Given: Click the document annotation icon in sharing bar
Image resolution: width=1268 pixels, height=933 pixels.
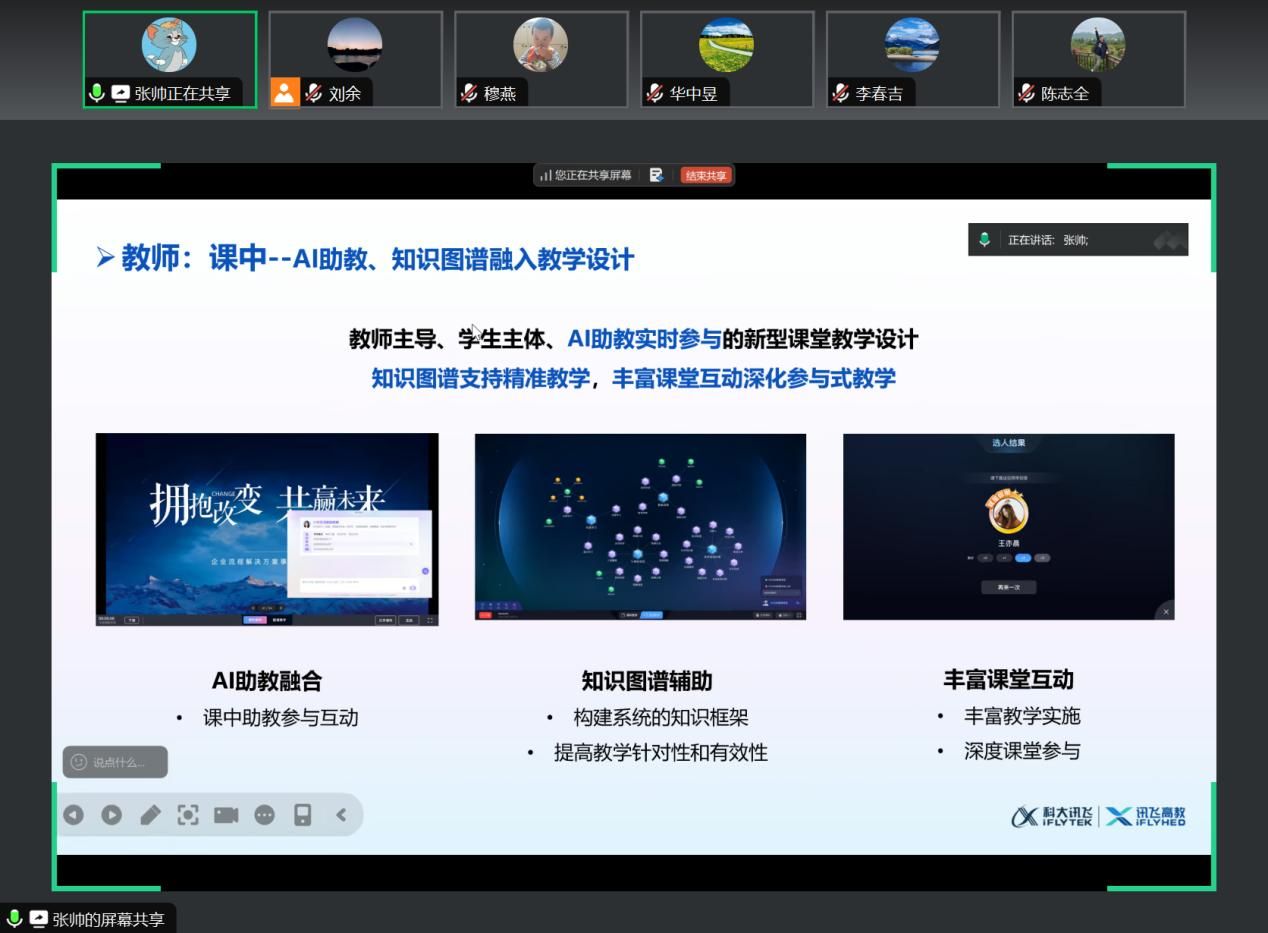Looking at the screenshot, I should (x=656, y=176).
